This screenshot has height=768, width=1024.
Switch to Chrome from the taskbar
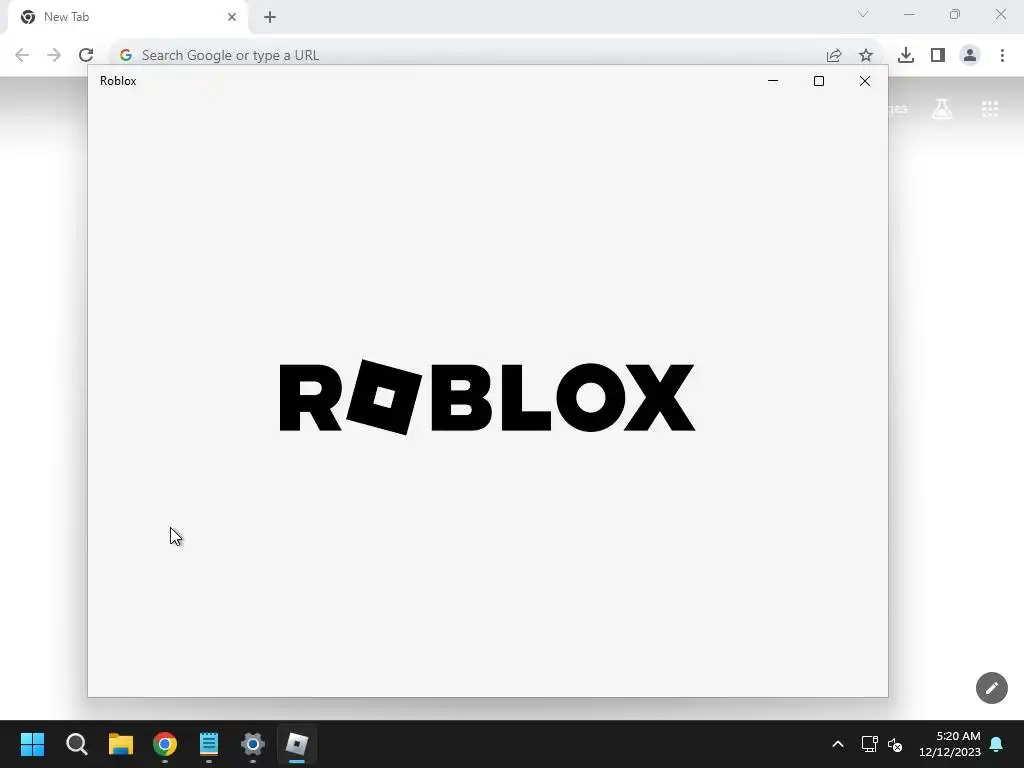(165, 744)
